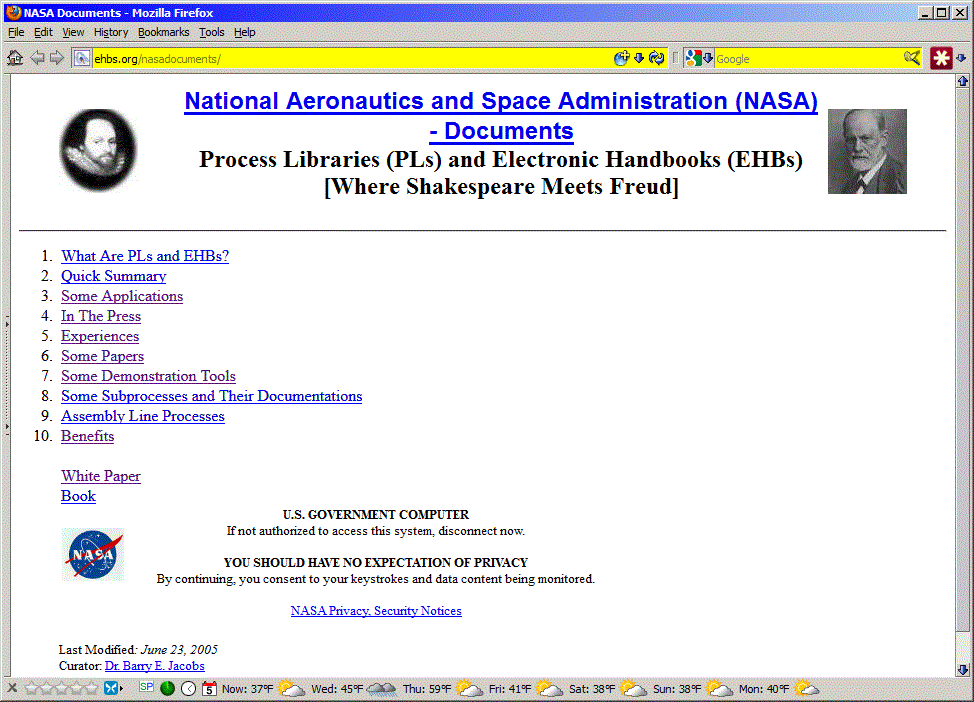Click the 'U.S. GOVERNMENT COMPUTER' notice heading
Screen dimensions: 974x702
[376, 514]
